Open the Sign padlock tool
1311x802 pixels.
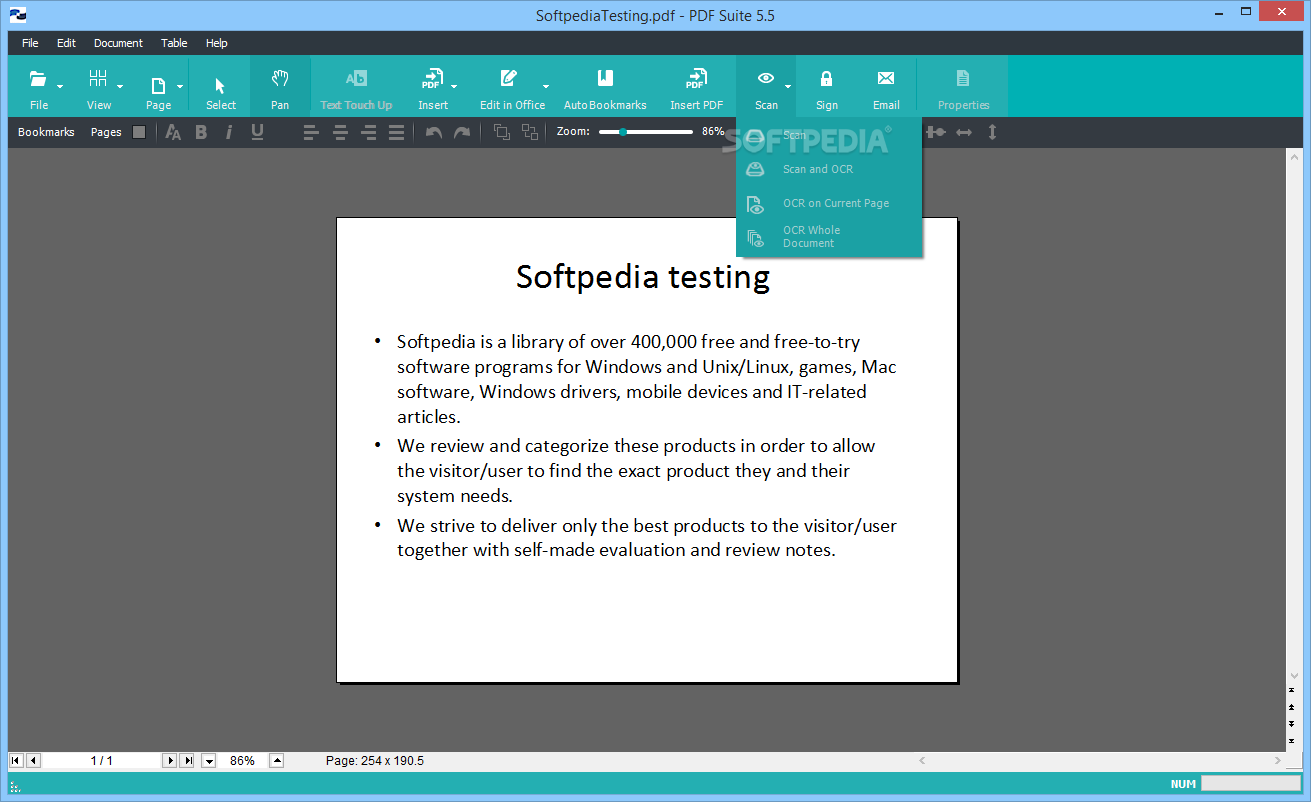[827, 87]
